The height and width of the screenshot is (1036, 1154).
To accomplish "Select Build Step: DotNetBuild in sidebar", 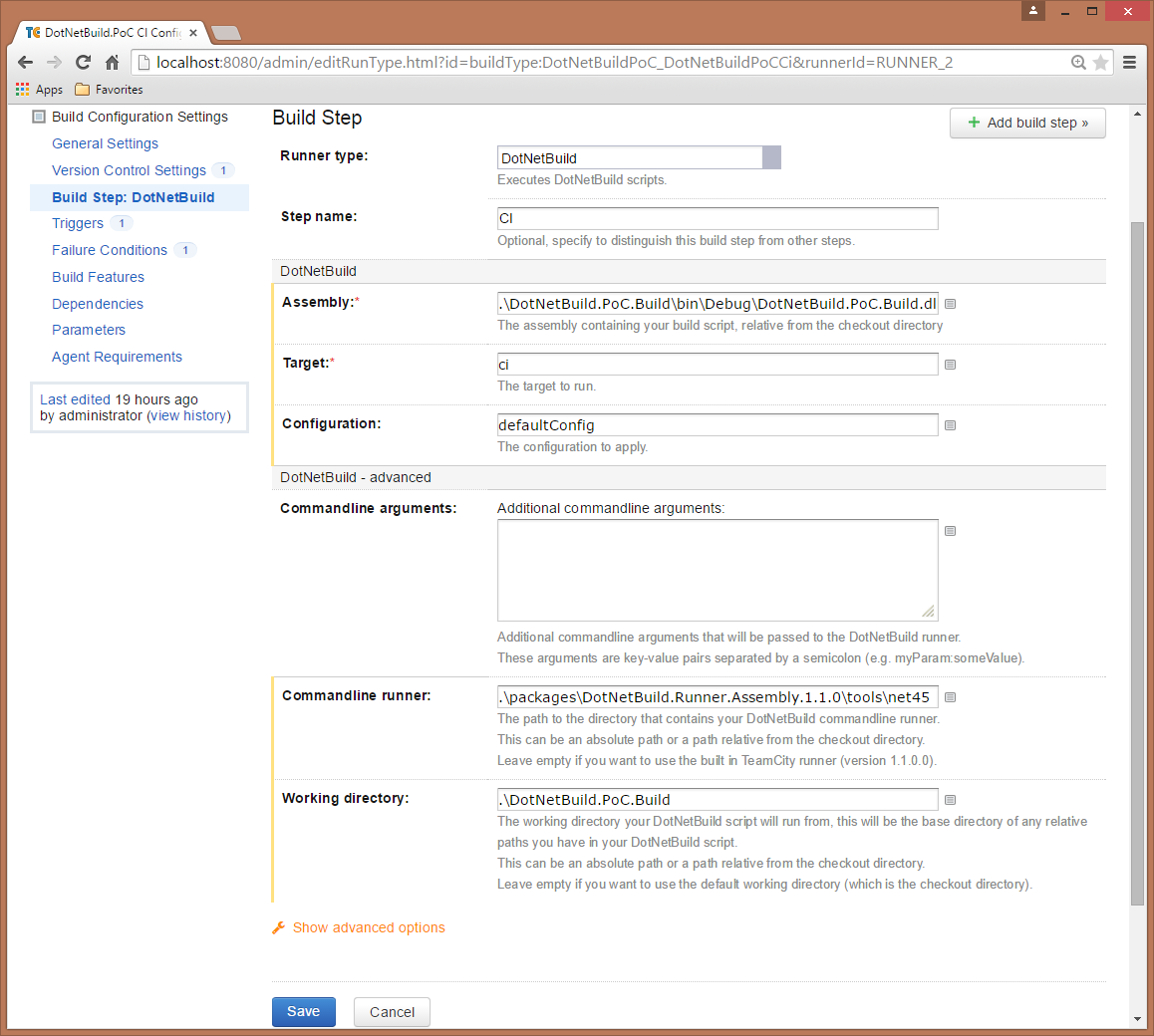I will [x=134, y=197].
